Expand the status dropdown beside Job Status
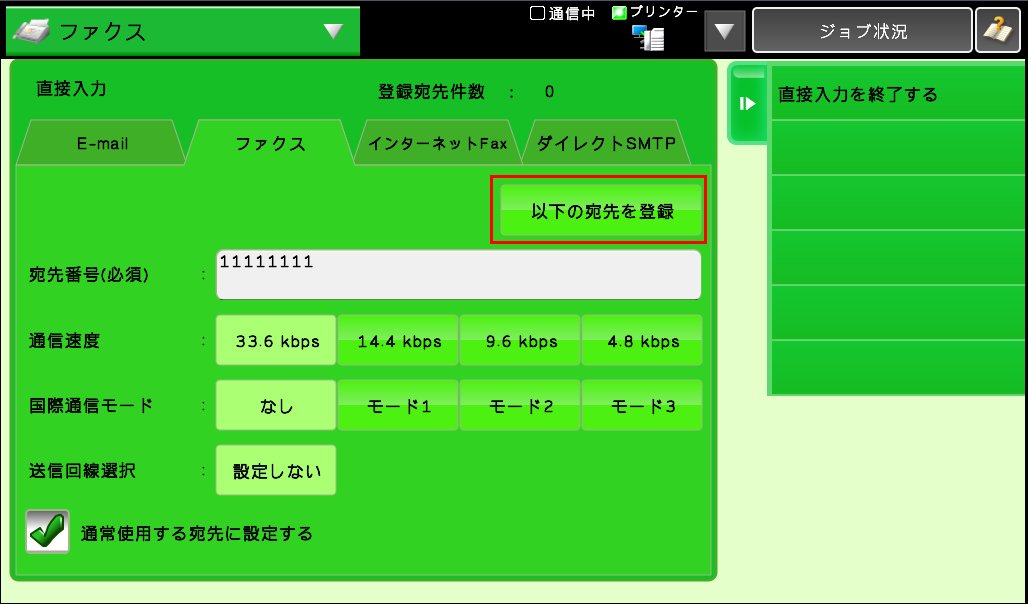The image size is (1028, 604). click(x=725, y=31)
